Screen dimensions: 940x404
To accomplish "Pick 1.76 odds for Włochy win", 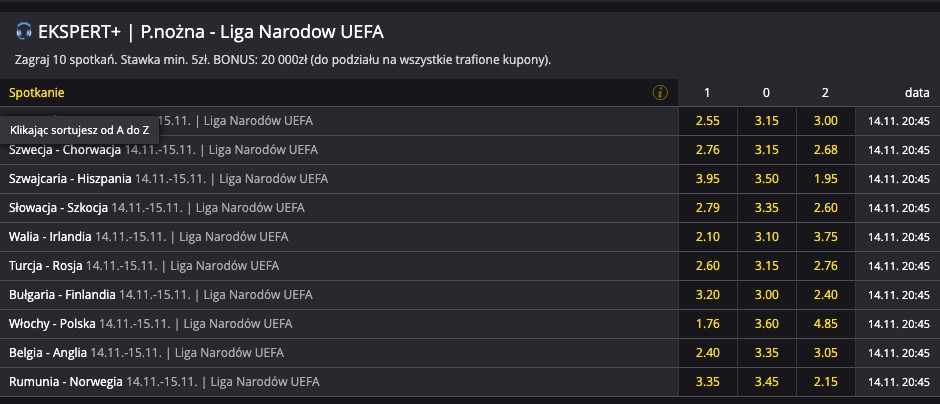I will pyautogui.click(x=707, y=324).
